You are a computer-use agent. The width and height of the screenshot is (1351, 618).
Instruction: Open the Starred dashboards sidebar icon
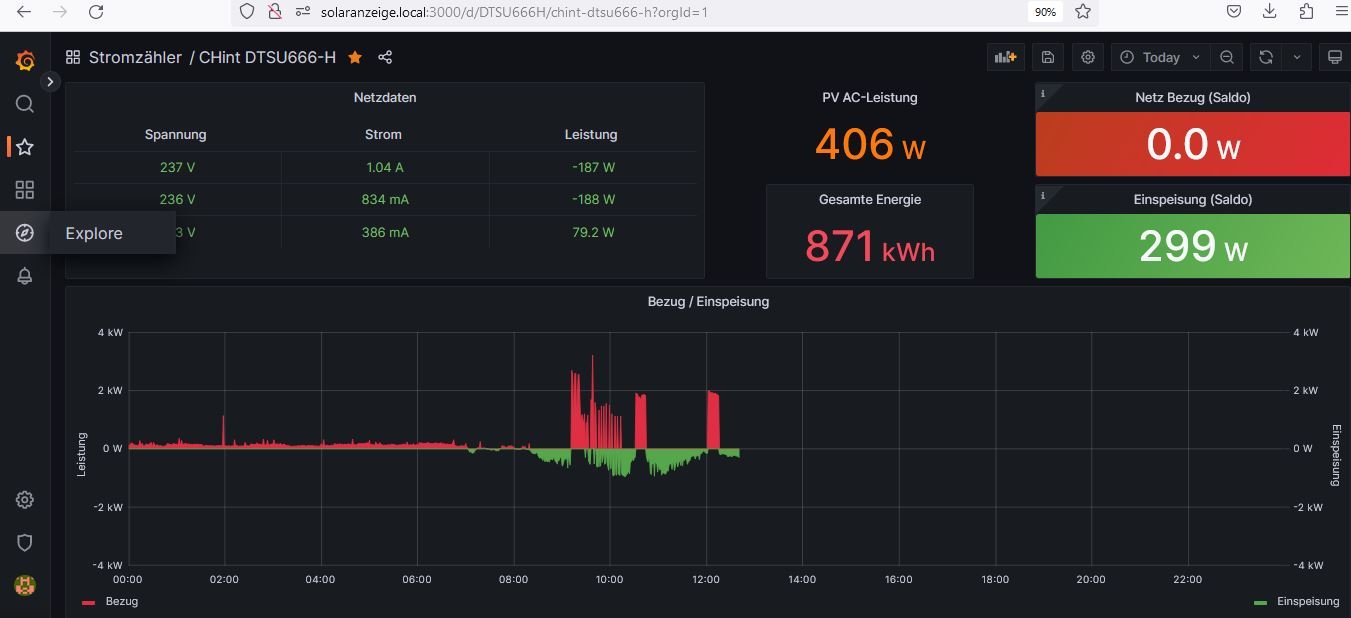(25, 147)
